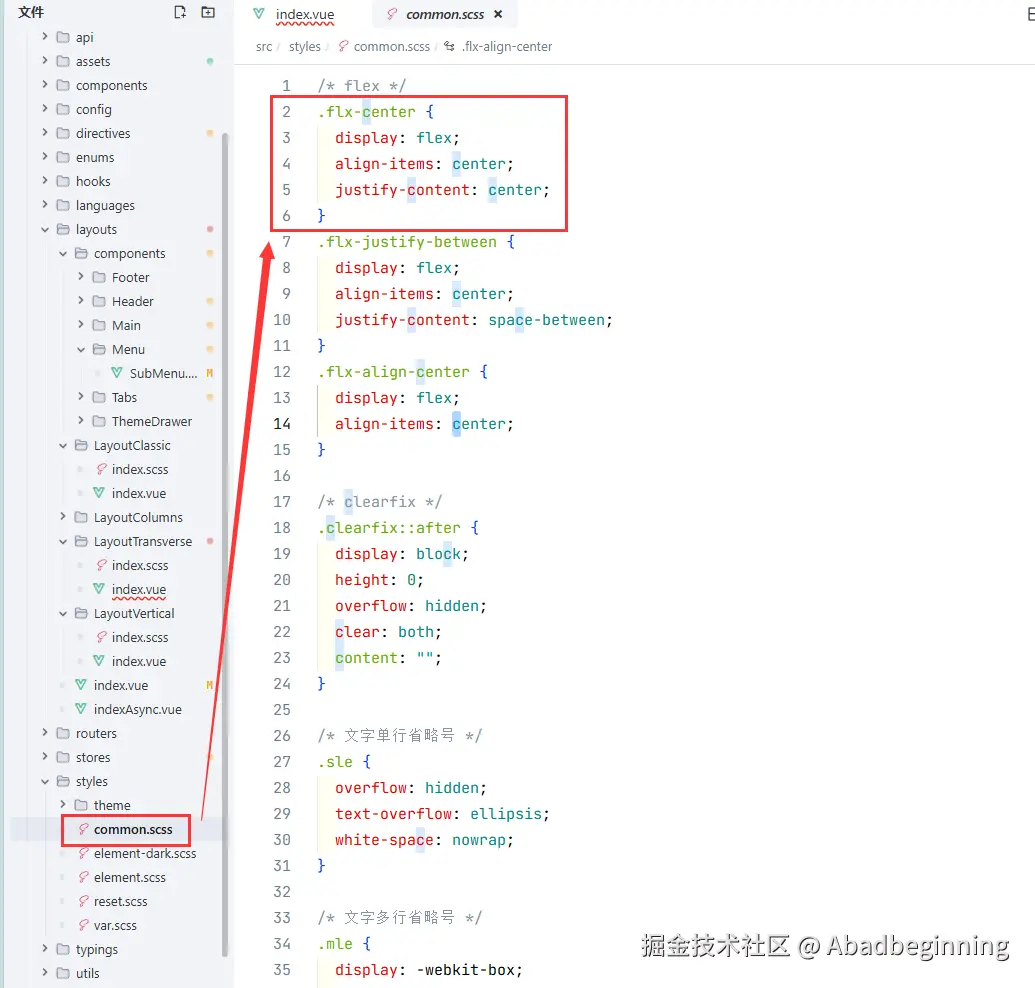Image resolution: width=1035 pixels, height=988 pixels.
Task: Expand the assets folder chevron
Action: [45, 61]
